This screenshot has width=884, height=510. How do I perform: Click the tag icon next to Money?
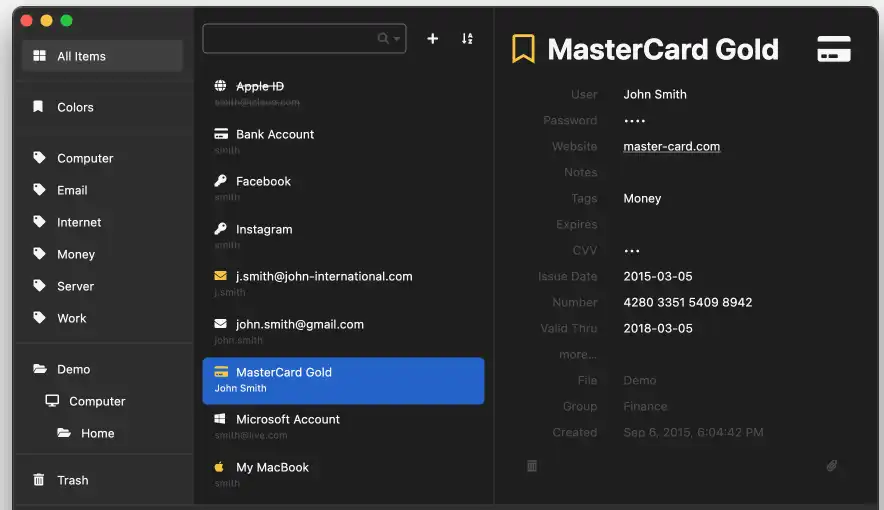pos(39,254)
